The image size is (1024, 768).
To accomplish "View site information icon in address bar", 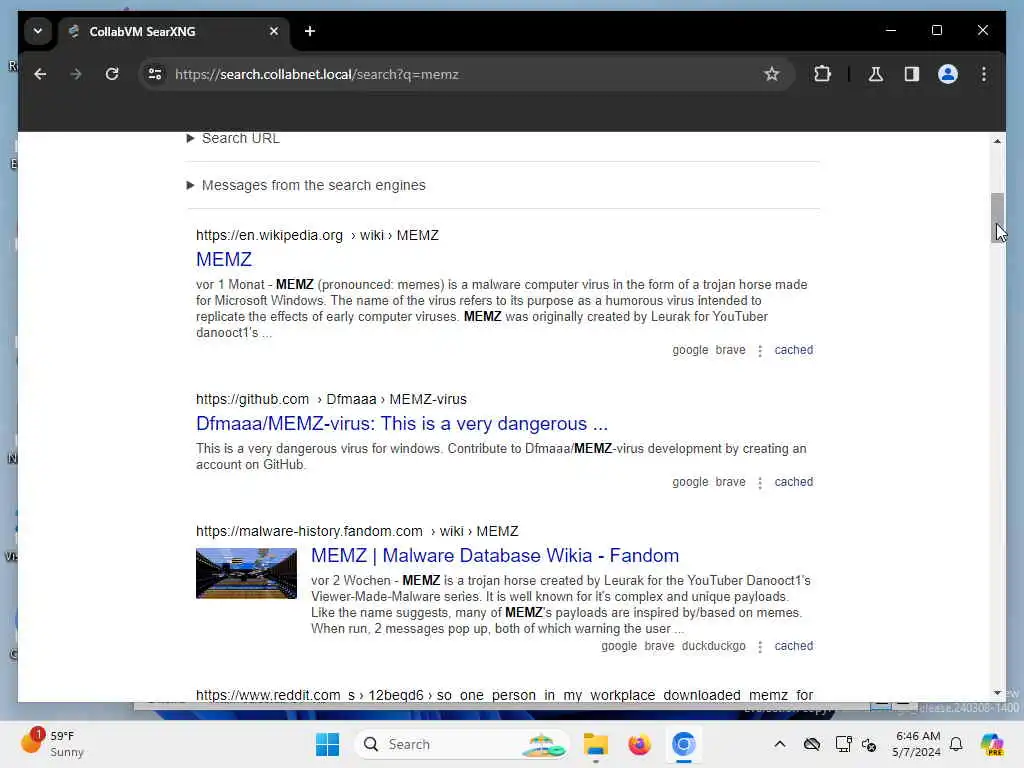I will click(x=155, y=74).
